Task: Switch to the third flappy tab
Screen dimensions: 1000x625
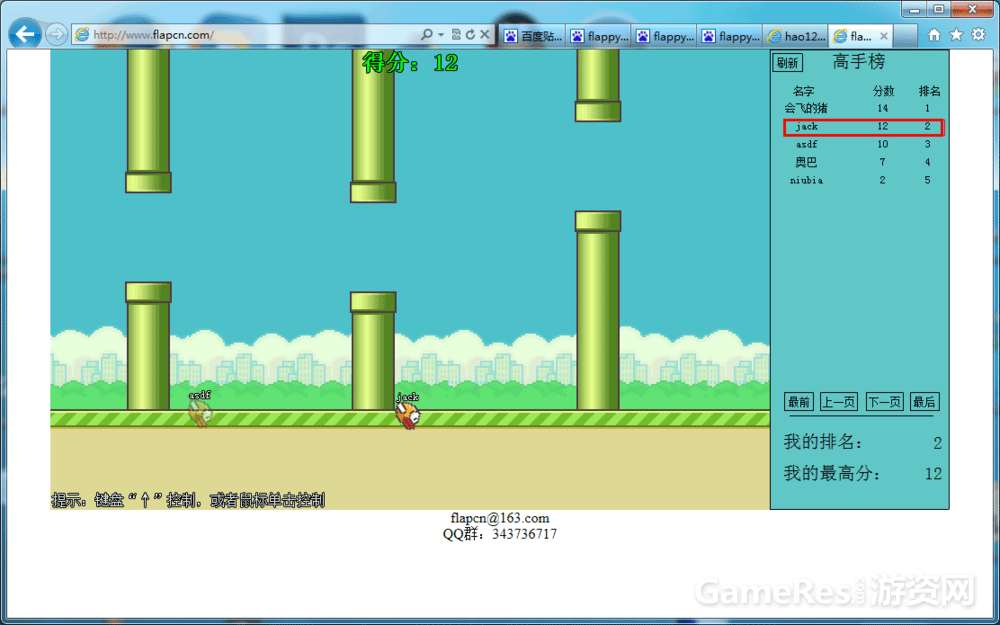Action: pos(730,36)
